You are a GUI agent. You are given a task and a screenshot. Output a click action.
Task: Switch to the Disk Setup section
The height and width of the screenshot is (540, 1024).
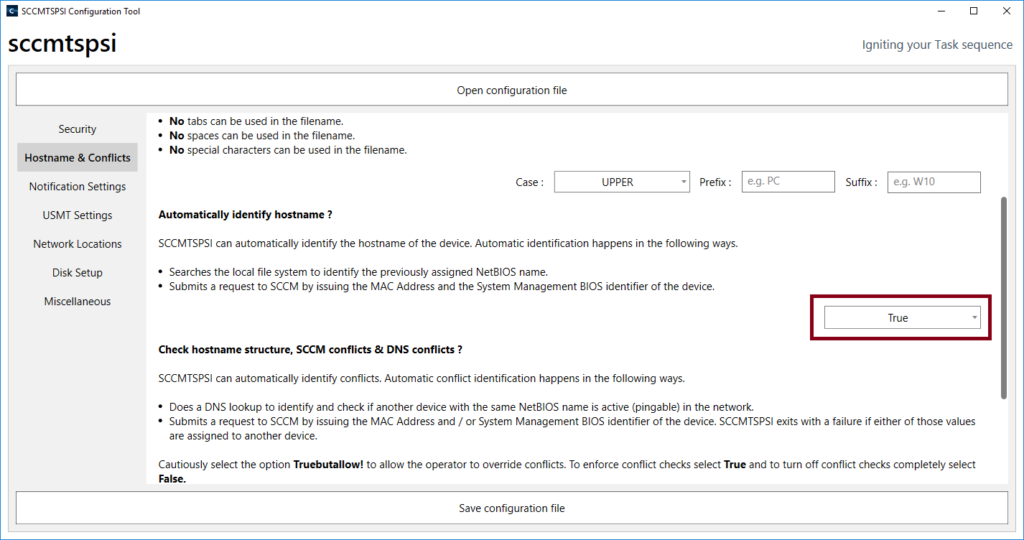click(77, 273)
